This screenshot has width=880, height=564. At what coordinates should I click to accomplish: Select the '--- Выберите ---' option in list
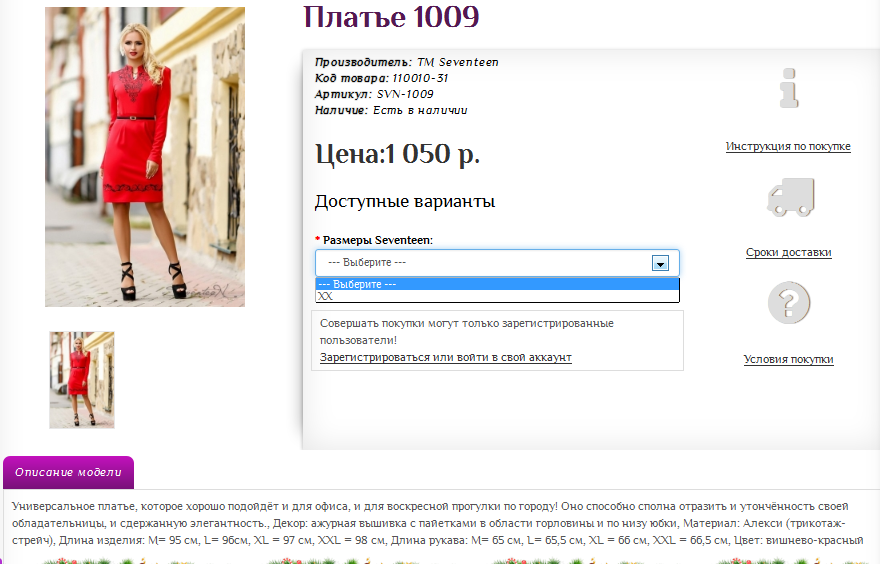pyautogui.click(x=497, y=284)
